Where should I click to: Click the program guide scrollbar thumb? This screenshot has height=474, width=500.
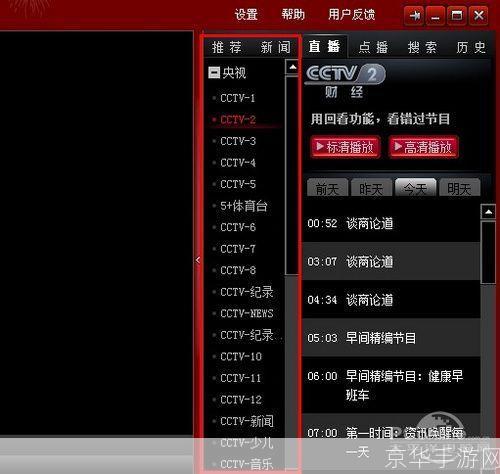point(488,253)
